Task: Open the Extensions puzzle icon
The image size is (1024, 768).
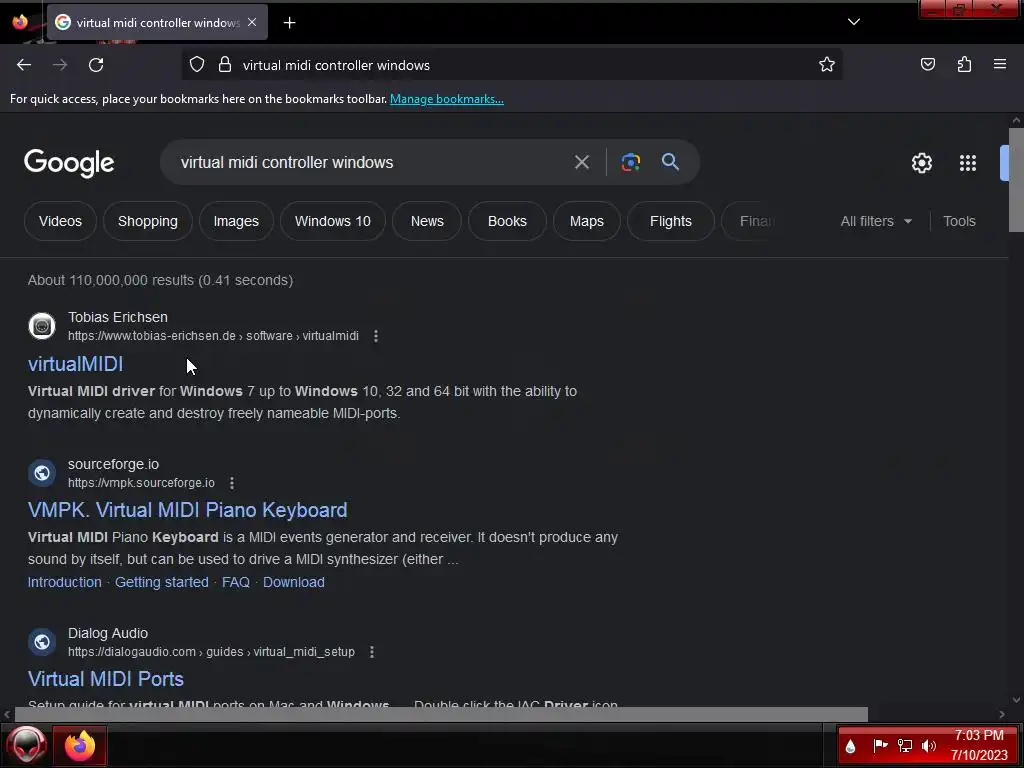Action: pos(964,64)
